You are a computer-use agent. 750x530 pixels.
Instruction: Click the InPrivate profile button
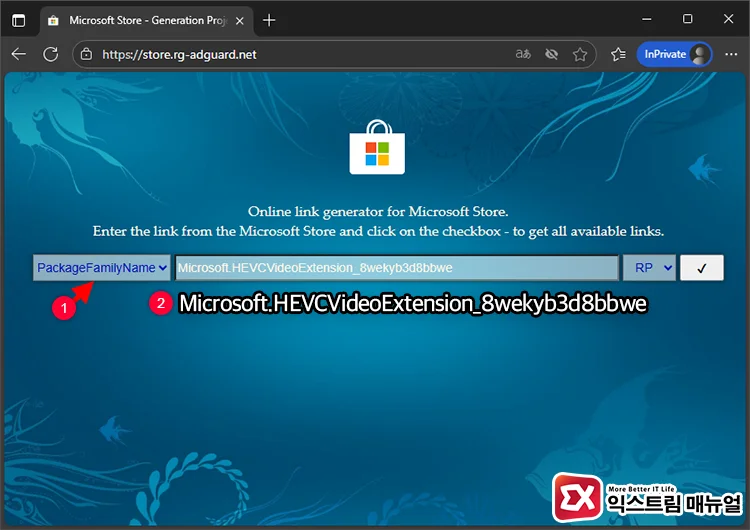pyautogui.click(x=674, y=54)
